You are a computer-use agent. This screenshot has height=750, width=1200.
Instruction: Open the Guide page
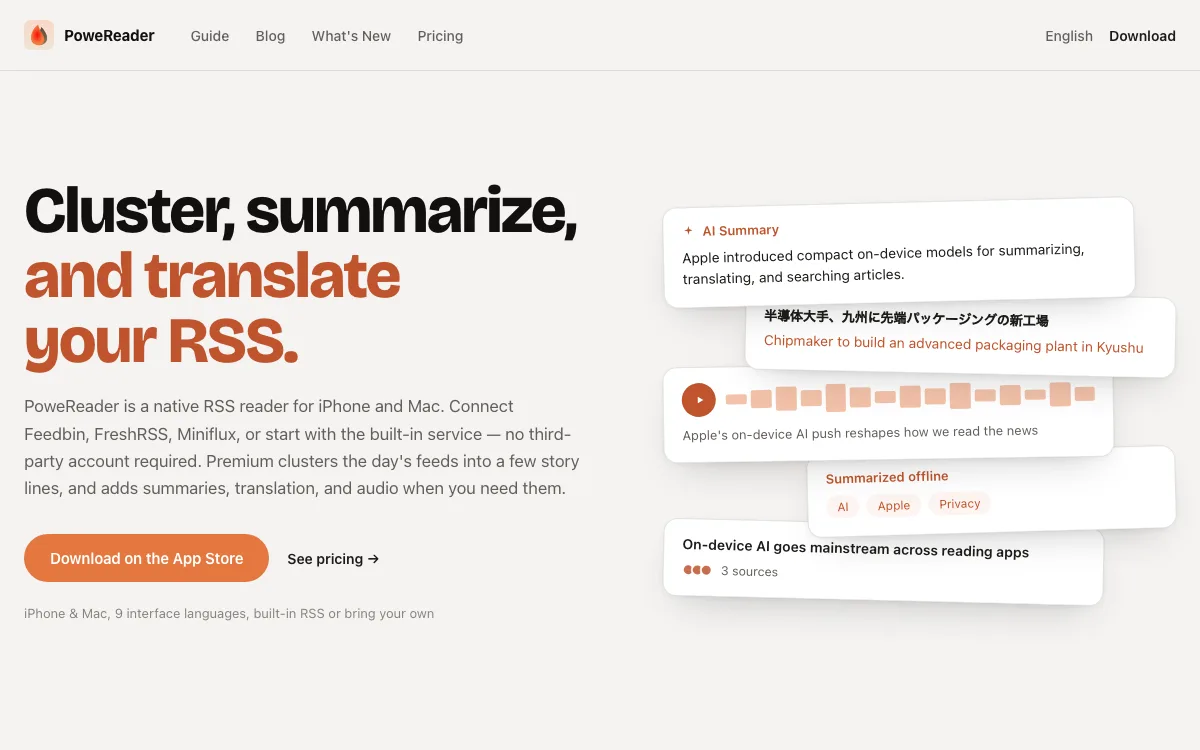[210, 36]
